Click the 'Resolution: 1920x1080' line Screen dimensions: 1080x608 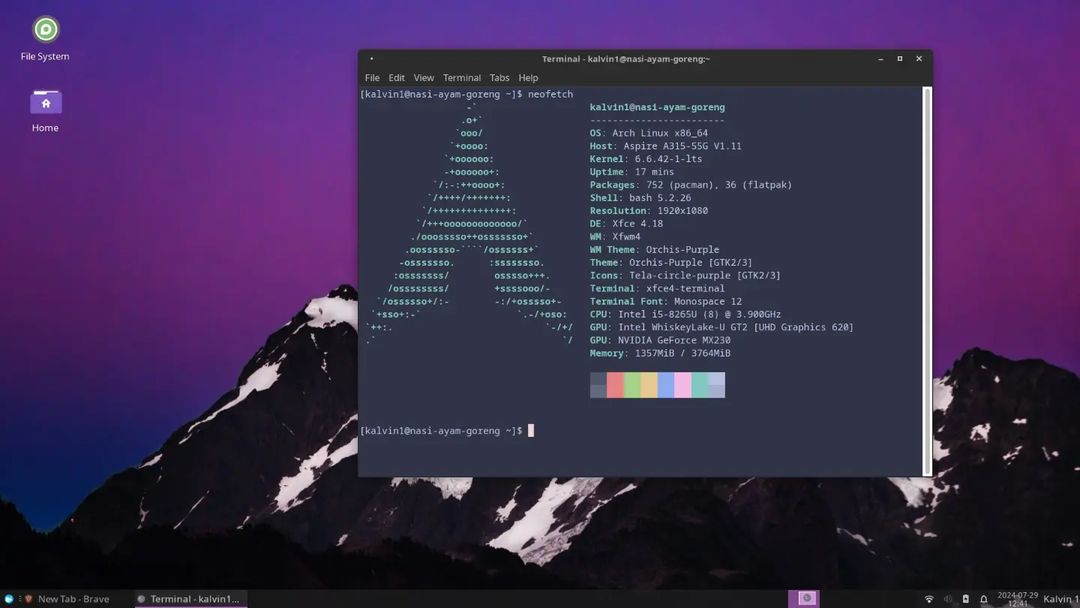click(649, 211)
